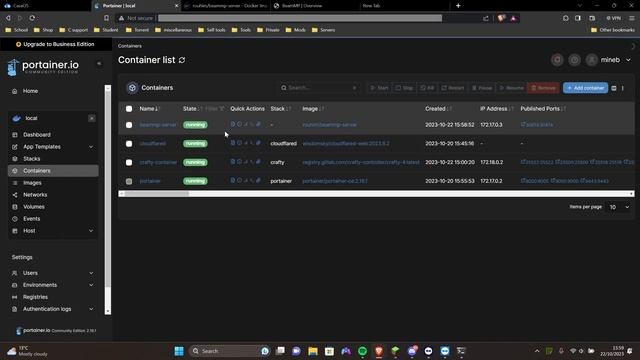The image size is (640, 360).
Task: Open the notifications bell in Portainer header
Action: tap(557, 60)
